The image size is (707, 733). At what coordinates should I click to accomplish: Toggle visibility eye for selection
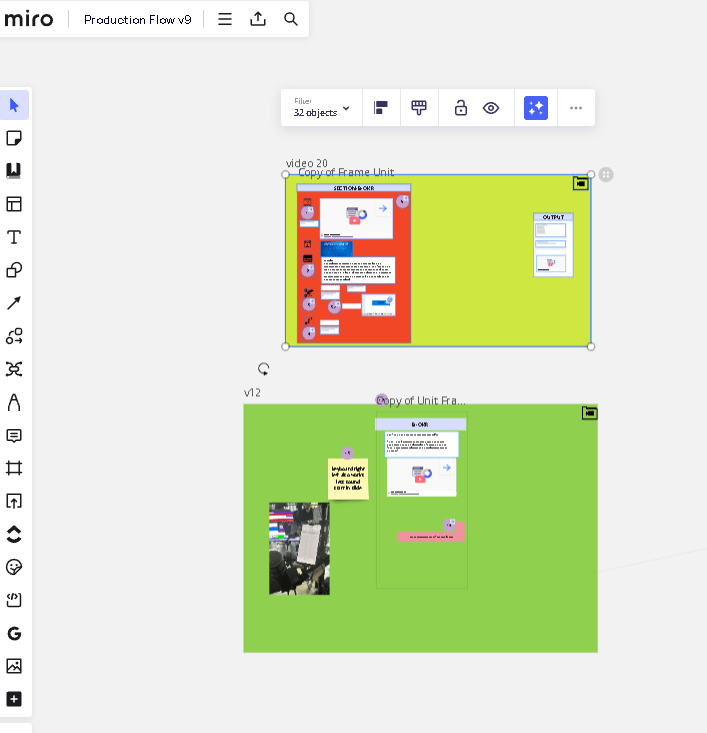491,108
